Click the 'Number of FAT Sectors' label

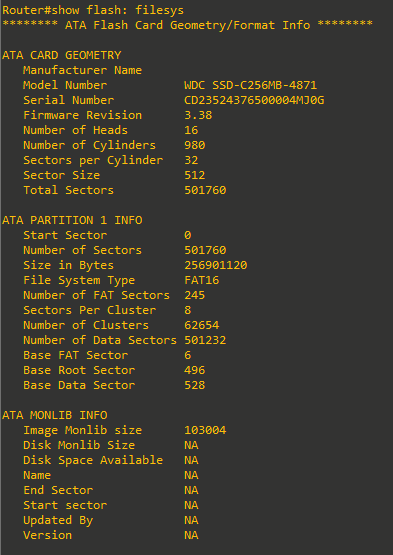click(97, 295)
